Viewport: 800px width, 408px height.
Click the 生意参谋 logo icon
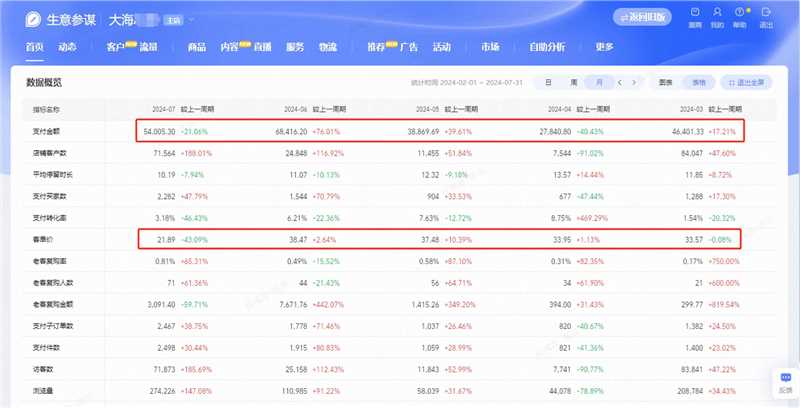click(x=34, y=20)
